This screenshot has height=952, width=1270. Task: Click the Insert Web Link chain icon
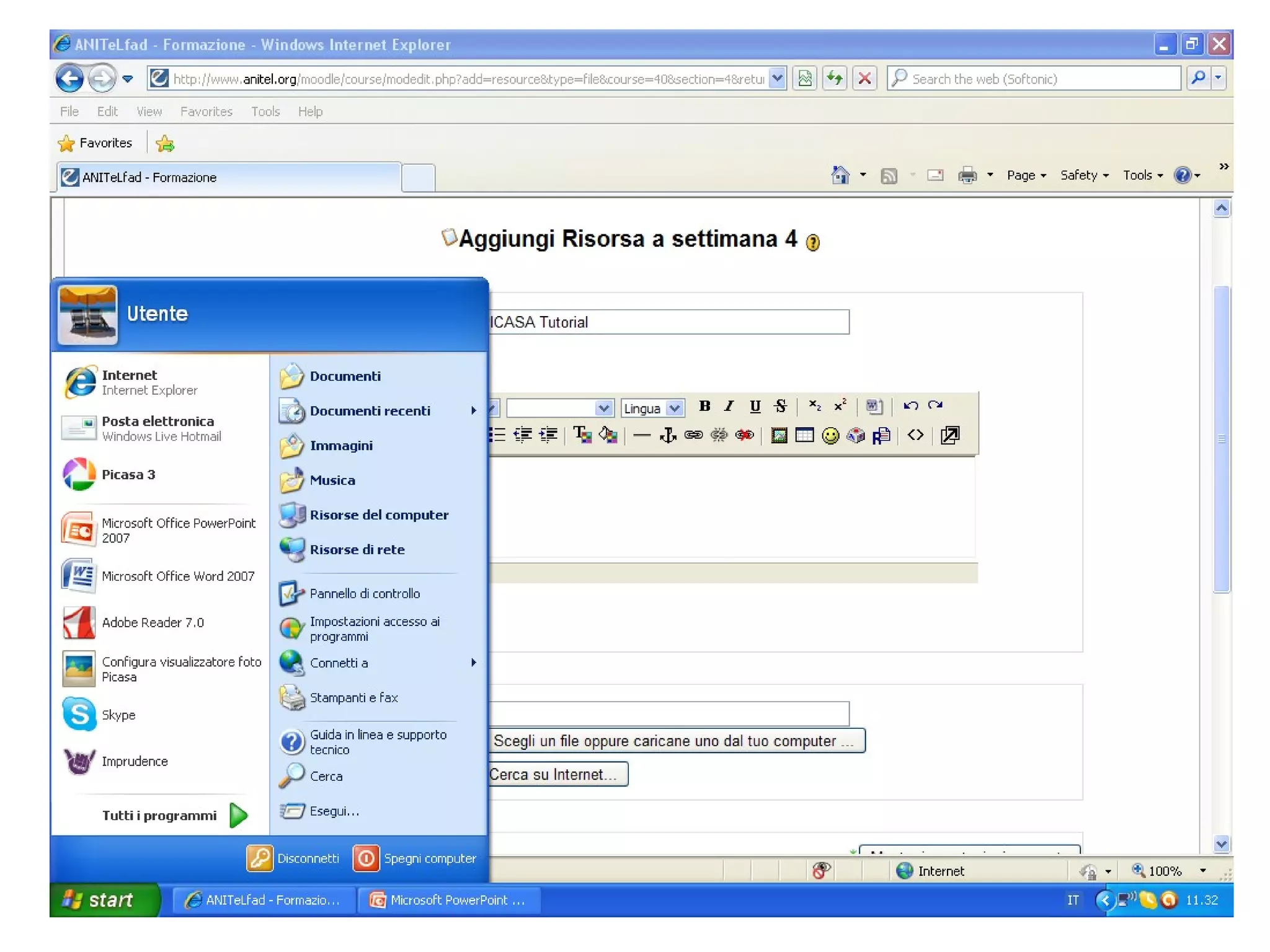693,435
